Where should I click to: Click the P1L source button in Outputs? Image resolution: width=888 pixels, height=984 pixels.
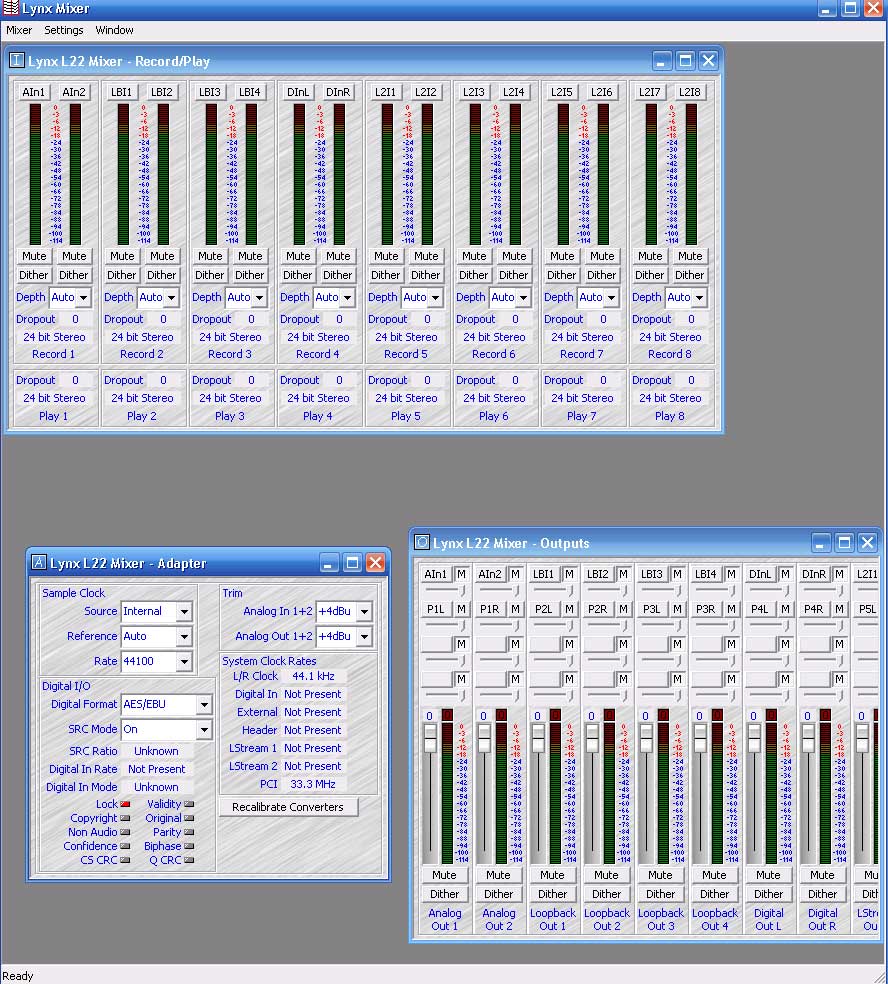[436, 609]
